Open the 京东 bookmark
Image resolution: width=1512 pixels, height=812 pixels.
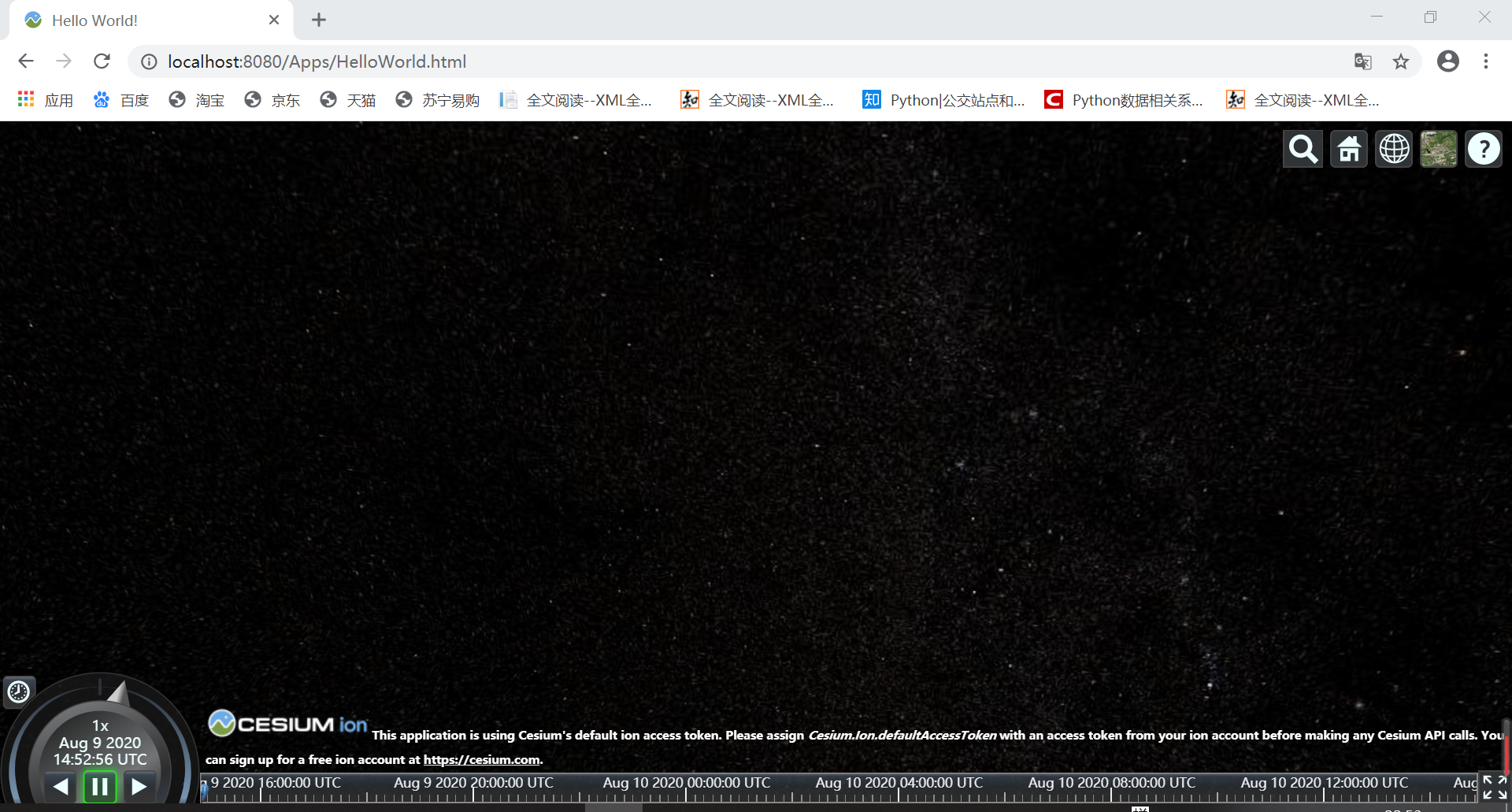[x=272, y=100]
